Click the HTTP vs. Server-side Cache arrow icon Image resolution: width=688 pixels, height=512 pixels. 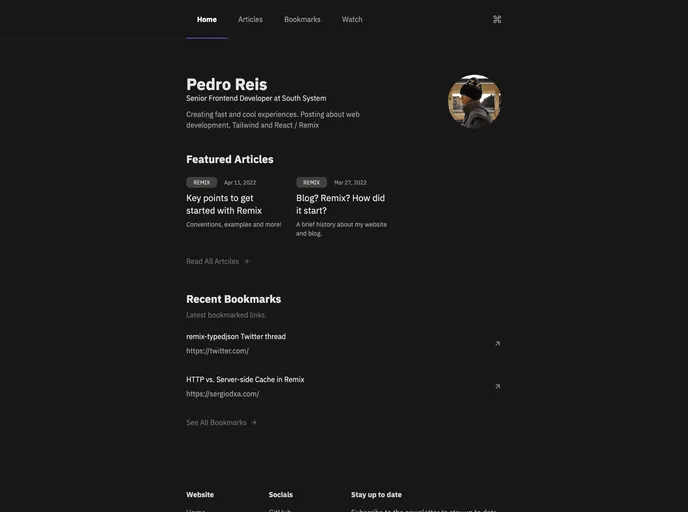click(x=497, y=387)
